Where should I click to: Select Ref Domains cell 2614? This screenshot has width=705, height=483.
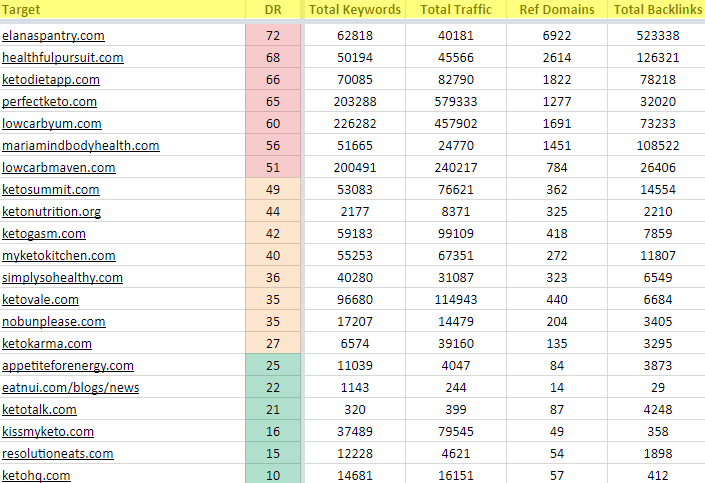pos(557,58)
